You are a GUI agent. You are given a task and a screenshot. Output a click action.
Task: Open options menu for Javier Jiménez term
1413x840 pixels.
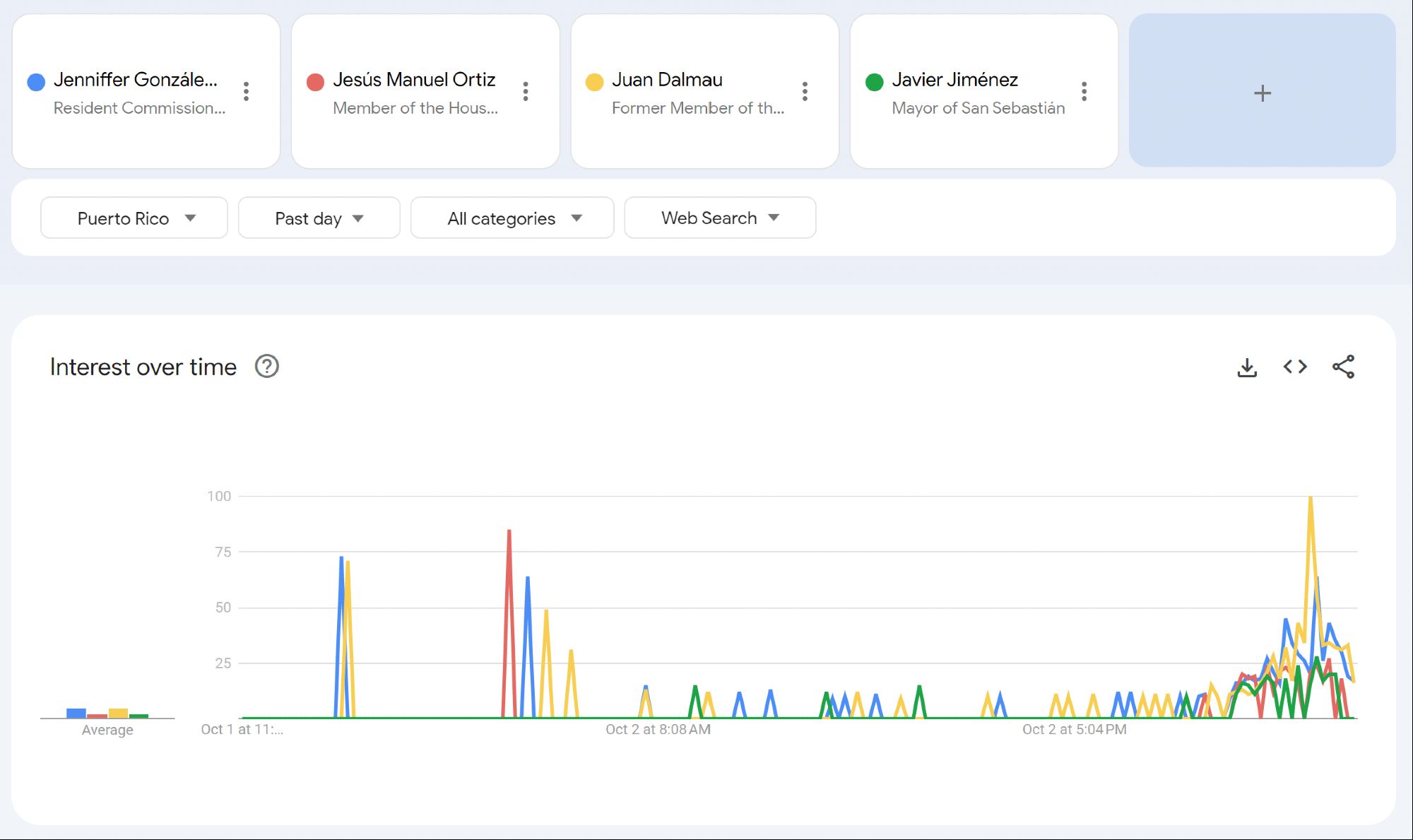coord(1084,91)
